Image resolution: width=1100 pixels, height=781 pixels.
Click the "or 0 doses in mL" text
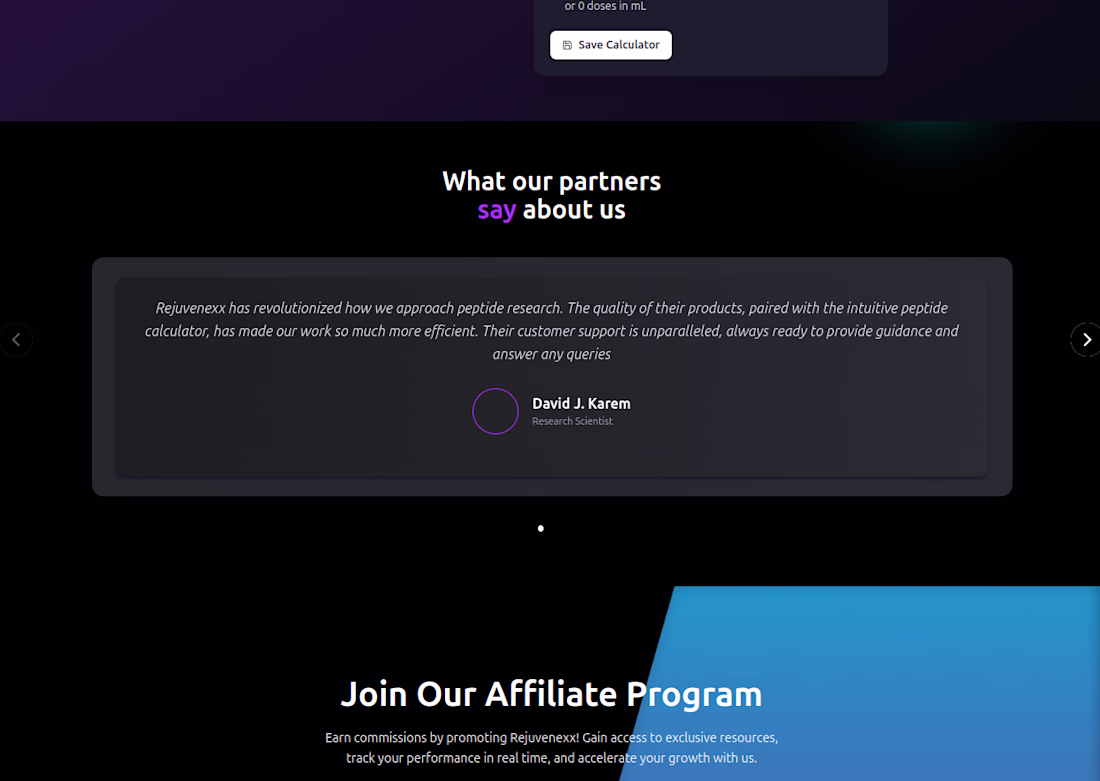605,7
